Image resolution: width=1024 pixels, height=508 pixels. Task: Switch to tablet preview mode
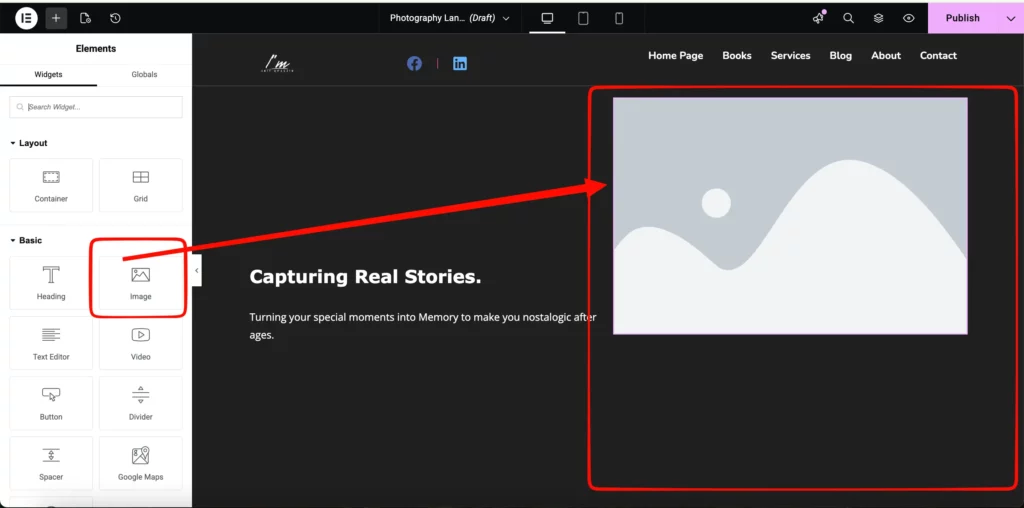(583, 18)
